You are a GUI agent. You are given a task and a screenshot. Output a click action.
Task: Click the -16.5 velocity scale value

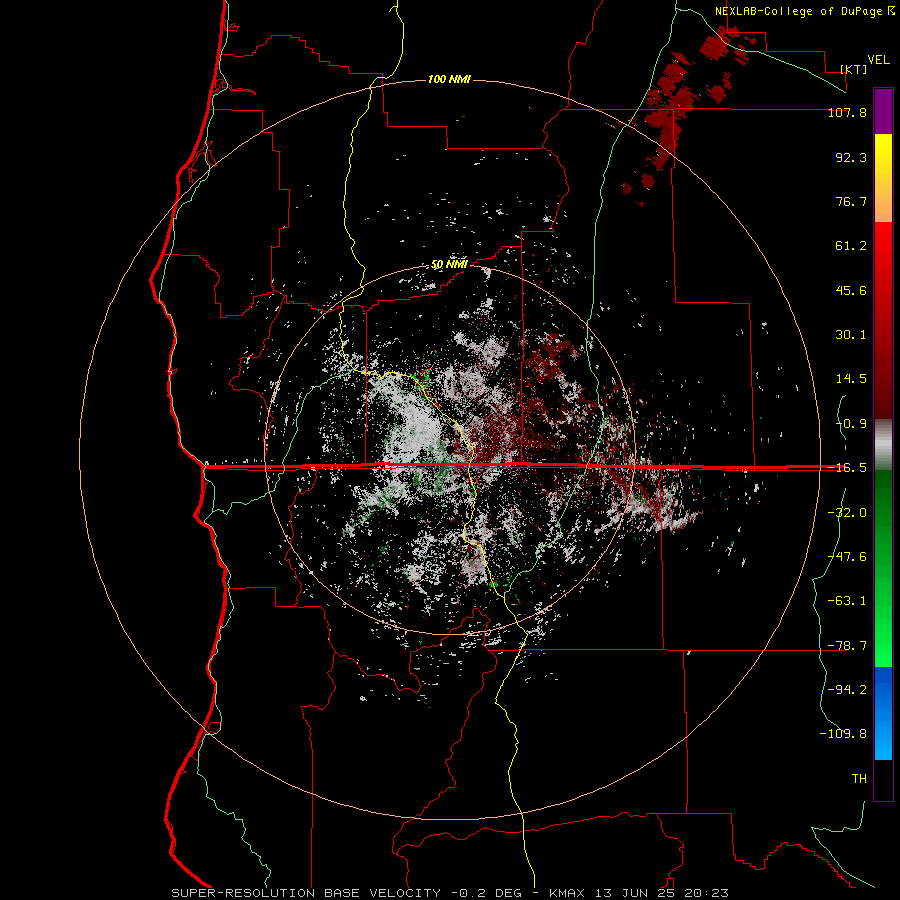pyautogui.click(x=847, y=468)
